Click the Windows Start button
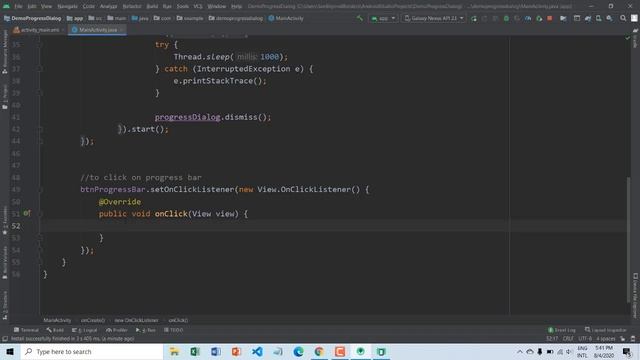Screen dimensions: 640x360 click(10, 351)
